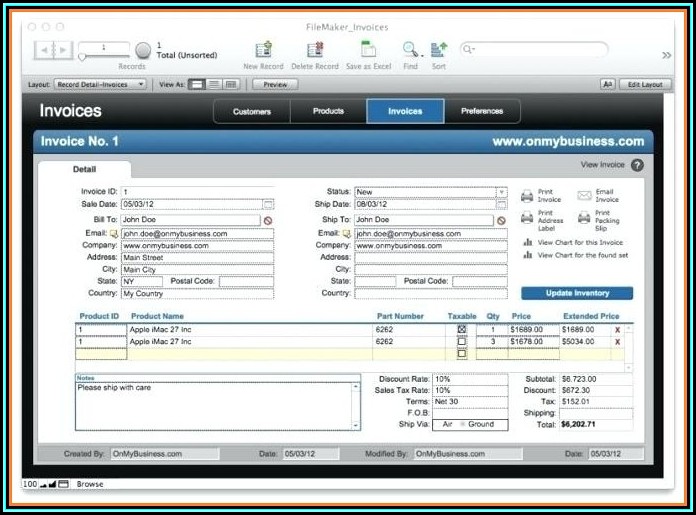The width and height of the screenshot is (696, 515).
Task: Switch to the Customers tab
Action: click(252, 111)
